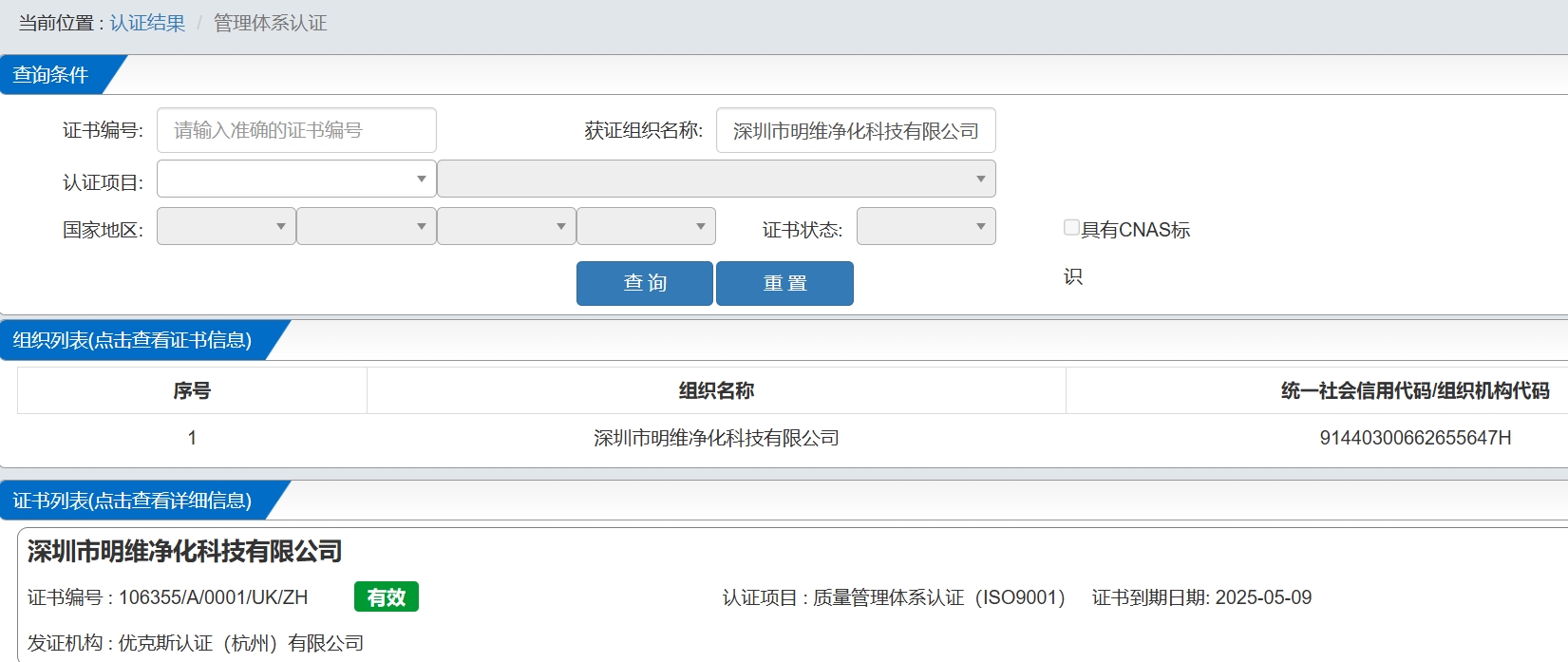Click the 查询 search button
Image resolution: width=1568 pixels, height=662 pixels.
pyautogui.click(x=645, y=283)
